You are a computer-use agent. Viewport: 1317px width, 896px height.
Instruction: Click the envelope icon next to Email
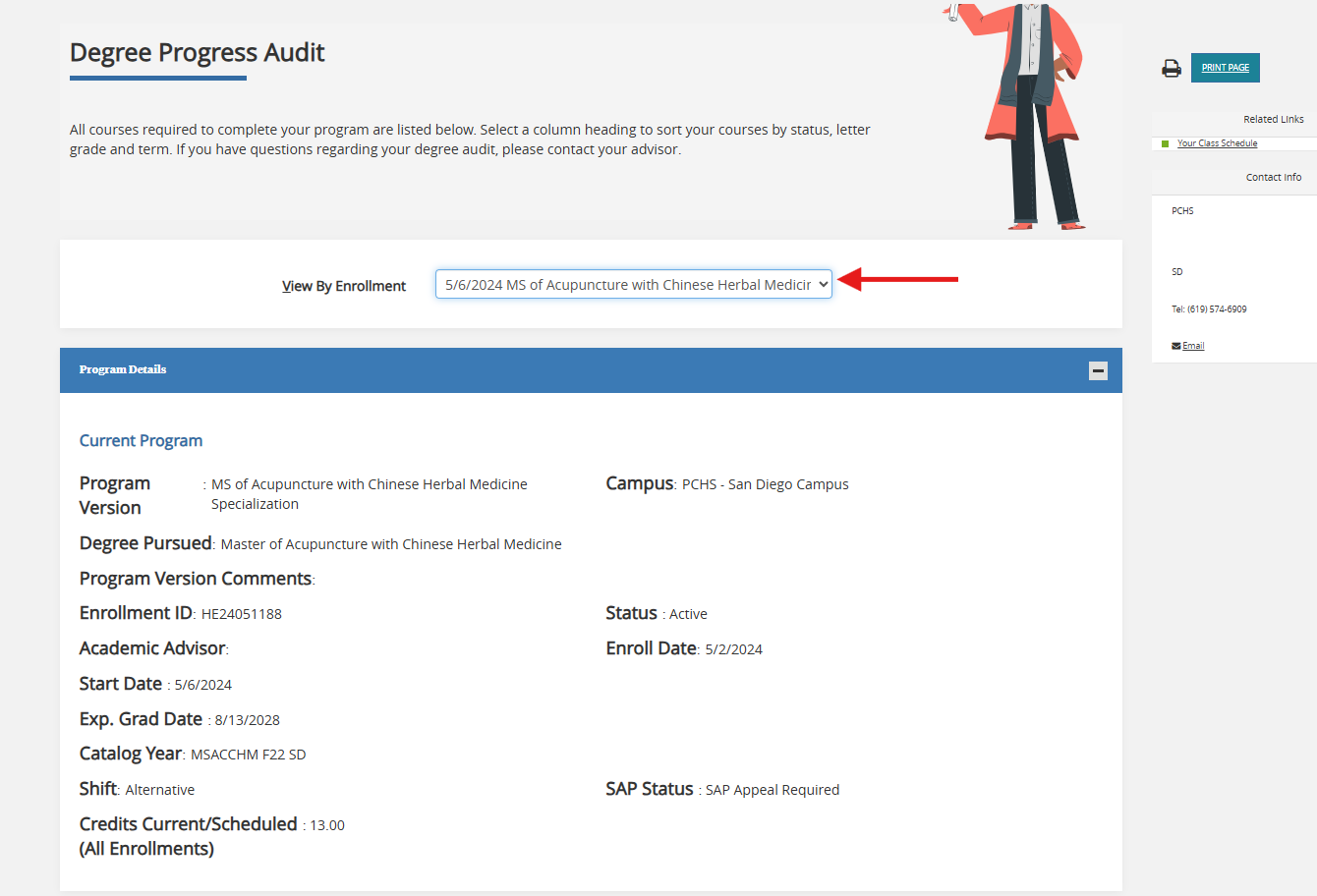click(1175, 346)
